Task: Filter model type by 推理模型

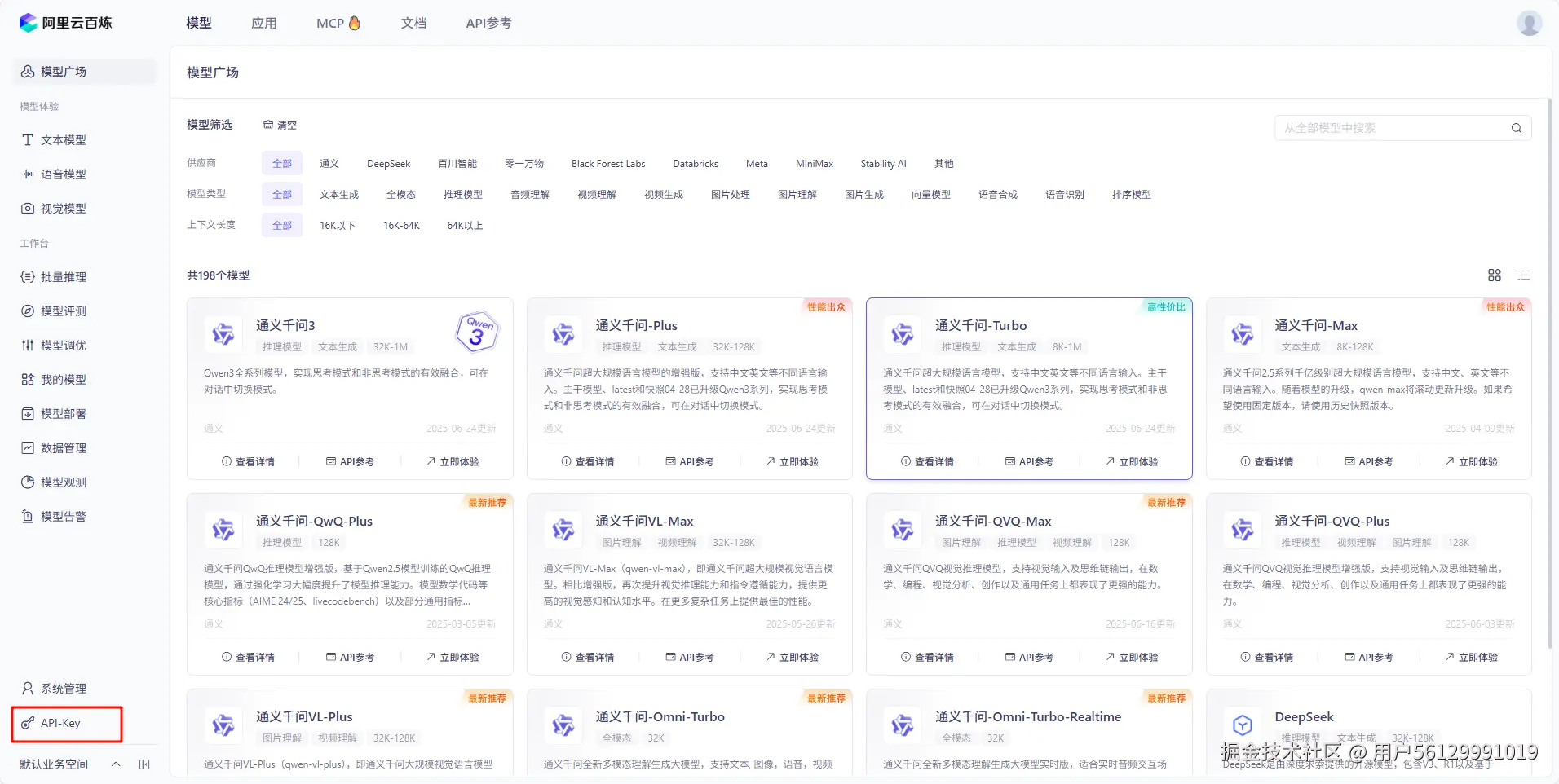Action: pyautogui.click(x=463, y=195)
